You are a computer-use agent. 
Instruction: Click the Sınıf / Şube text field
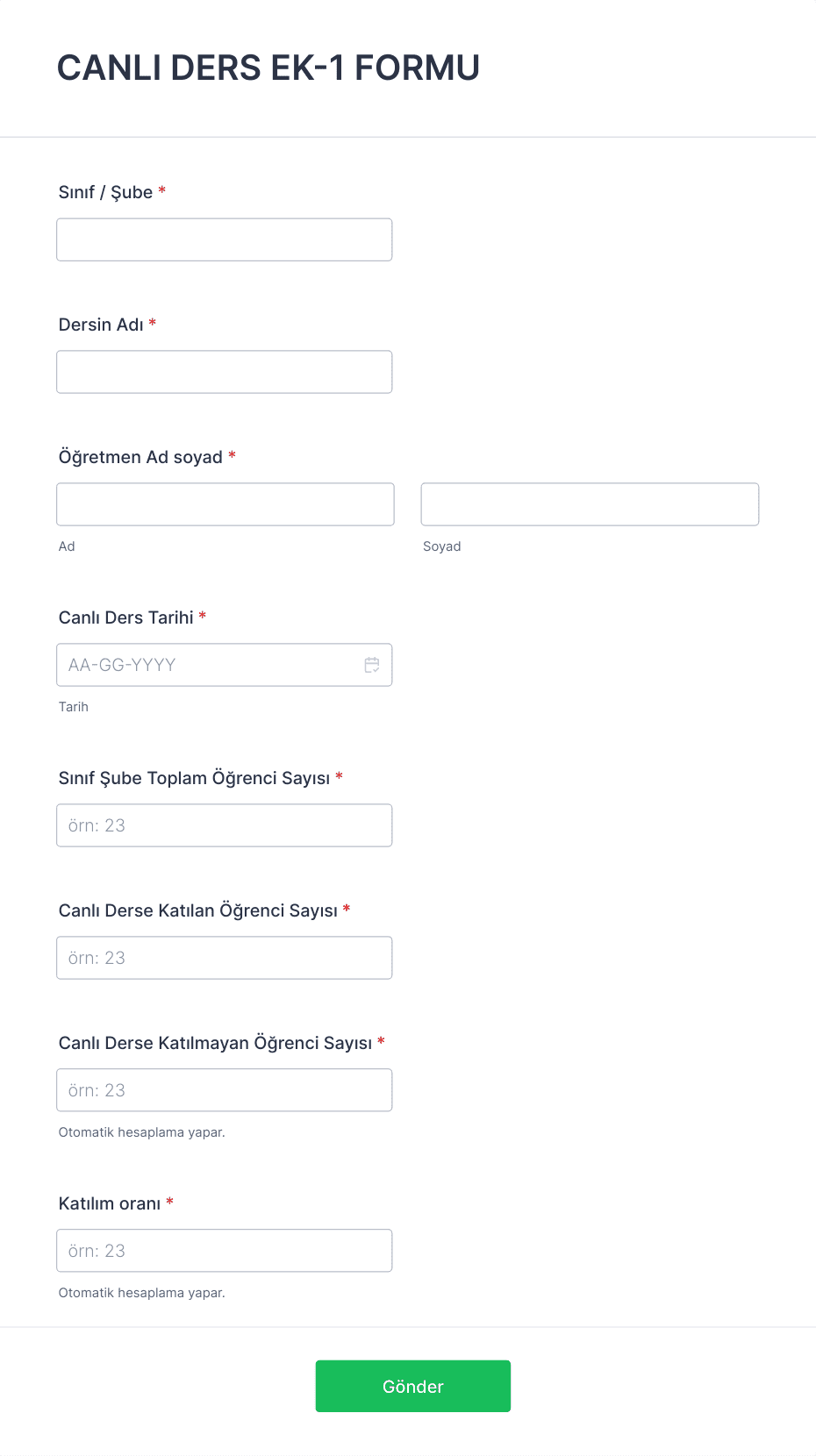coord(225,239)
